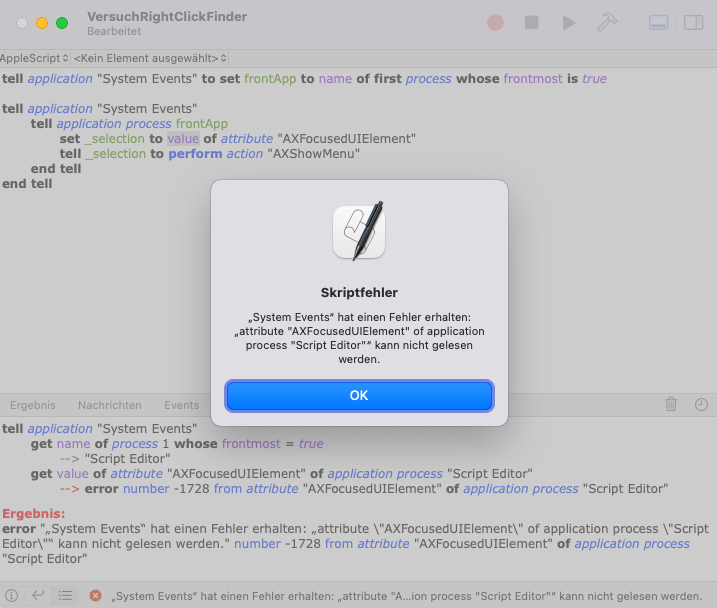
Task: Click 'true' at end of first script line
Action: click(594, 79)
